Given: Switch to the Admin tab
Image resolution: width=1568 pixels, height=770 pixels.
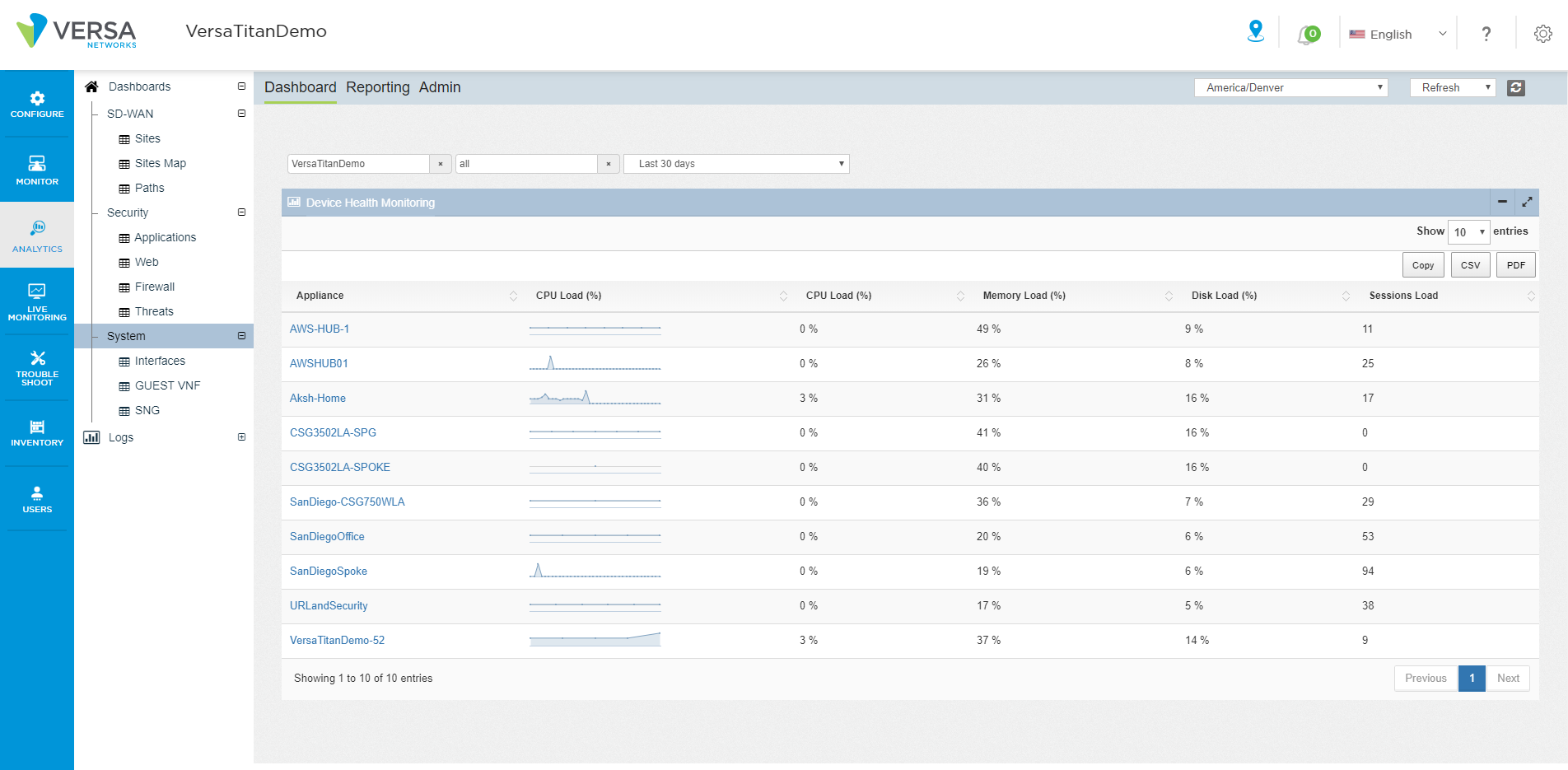Looking at the screenshot, I should 440,87.
